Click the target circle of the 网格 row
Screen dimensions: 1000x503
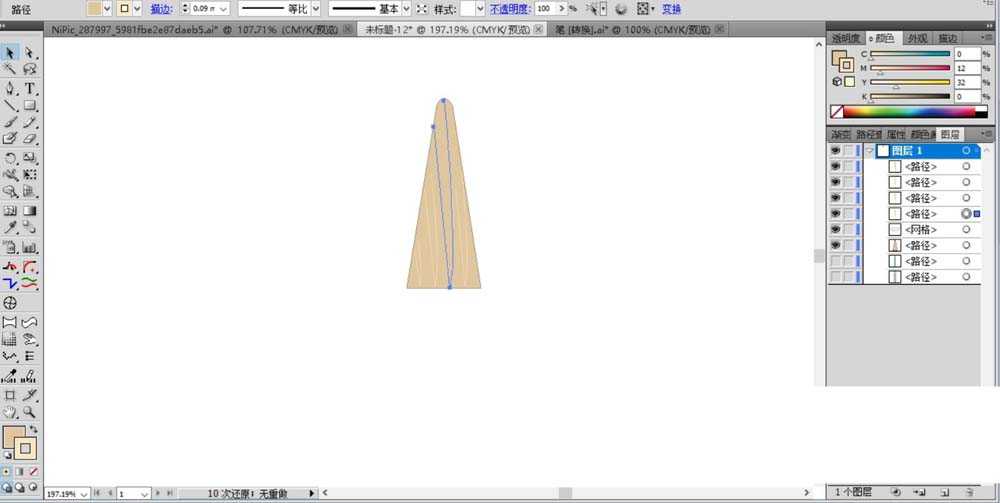pos(966,230)
